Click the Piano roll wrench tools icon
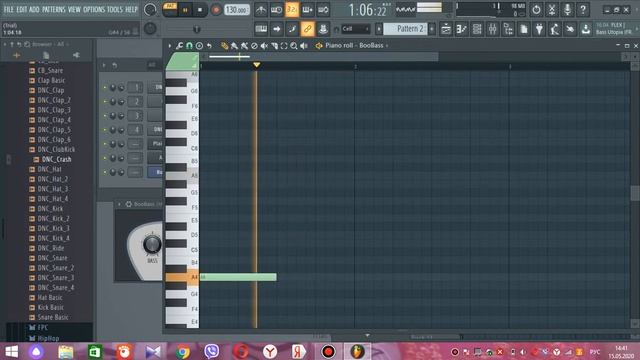Screen dimensions: 640x360 [x=179, y=46]
